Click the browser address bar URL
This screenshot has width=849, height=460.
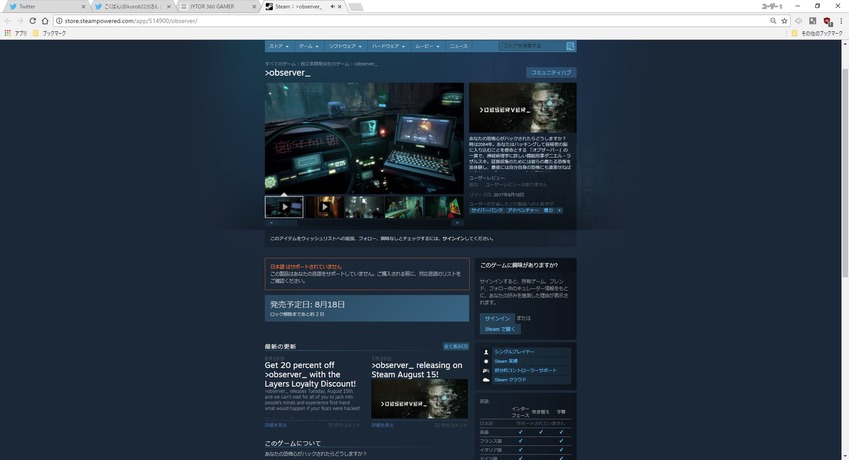click(131, 21)
